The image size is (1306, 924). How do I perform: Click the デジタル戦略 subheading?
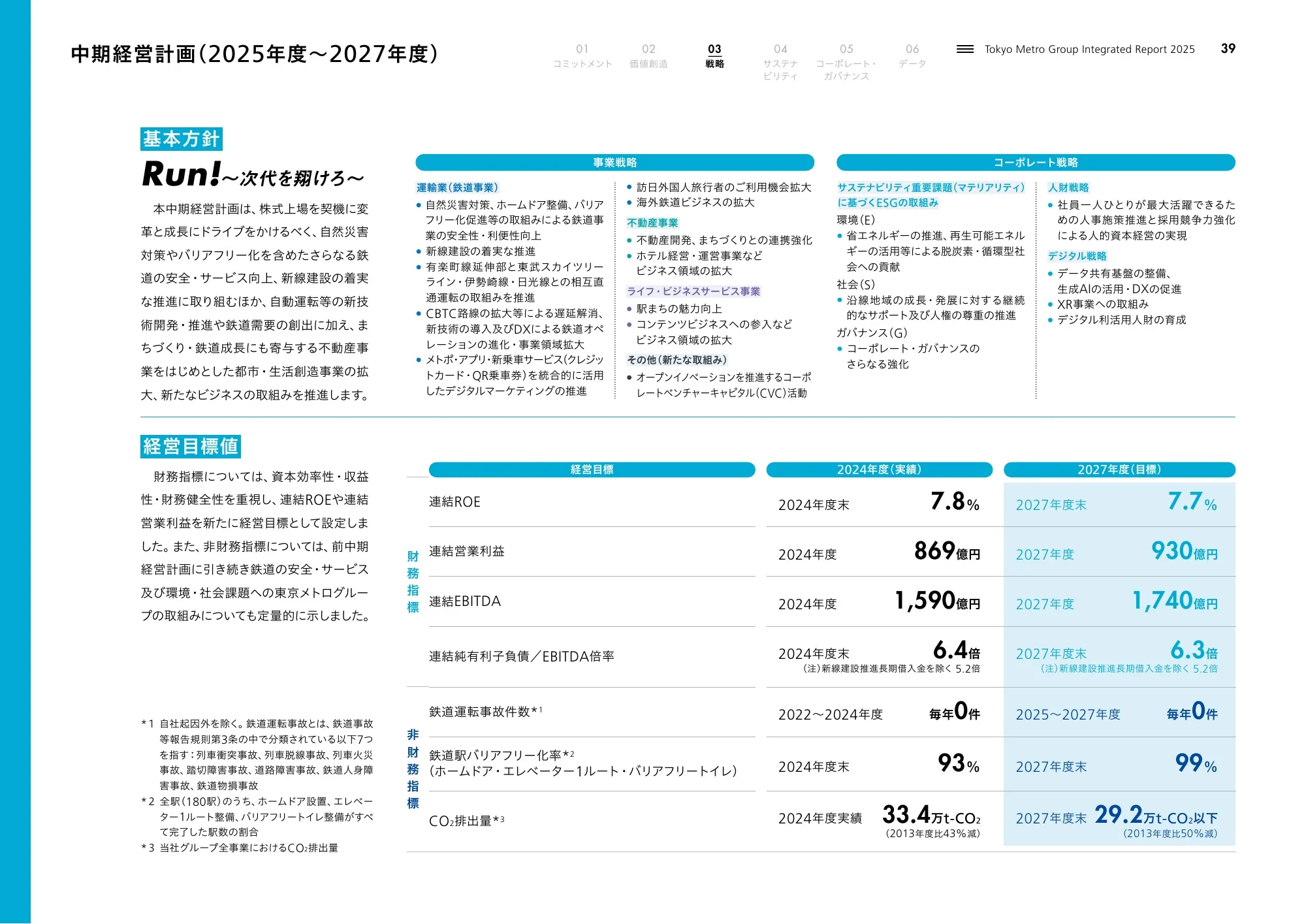click(1077, 257)
